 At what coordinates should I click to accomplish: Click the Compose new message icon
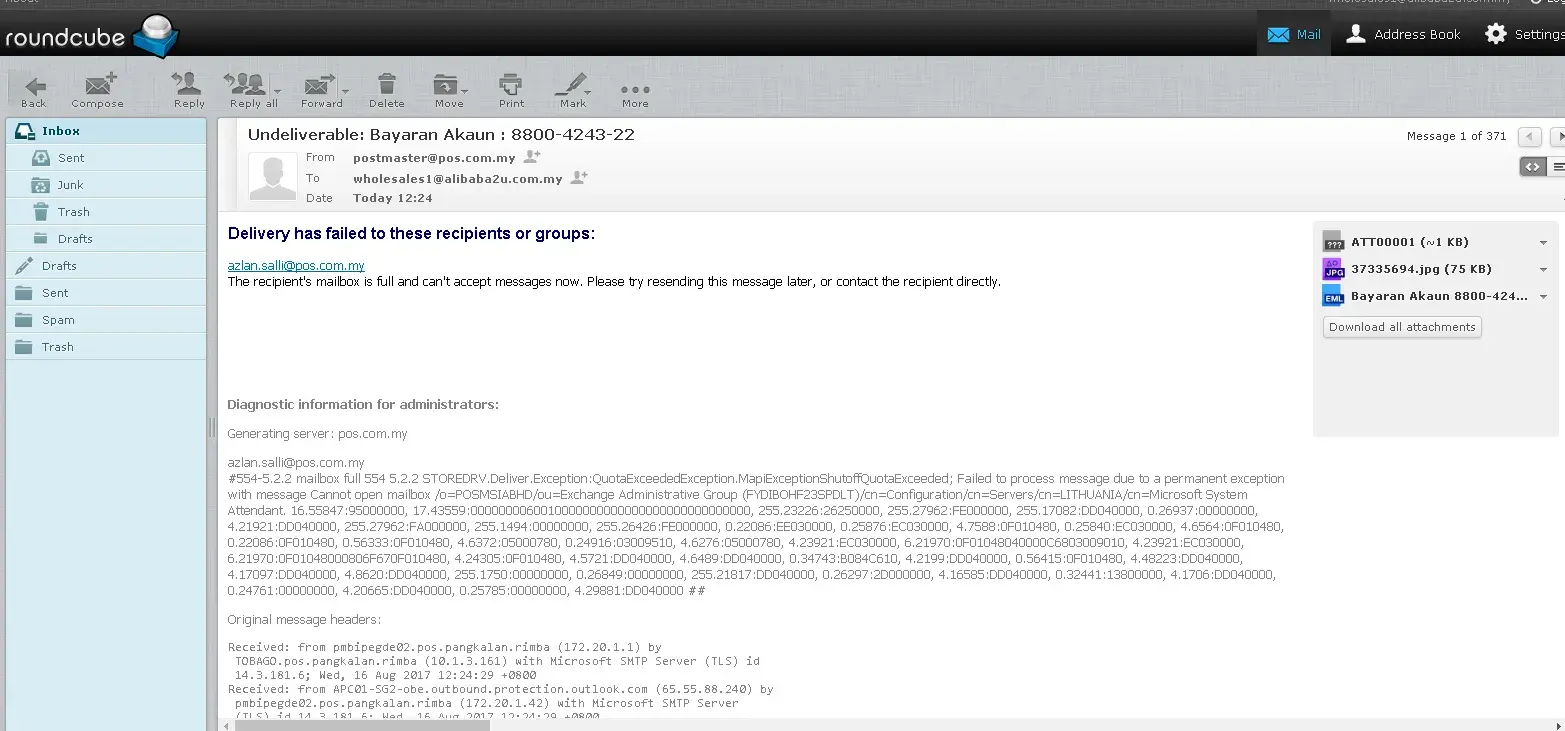98,87
